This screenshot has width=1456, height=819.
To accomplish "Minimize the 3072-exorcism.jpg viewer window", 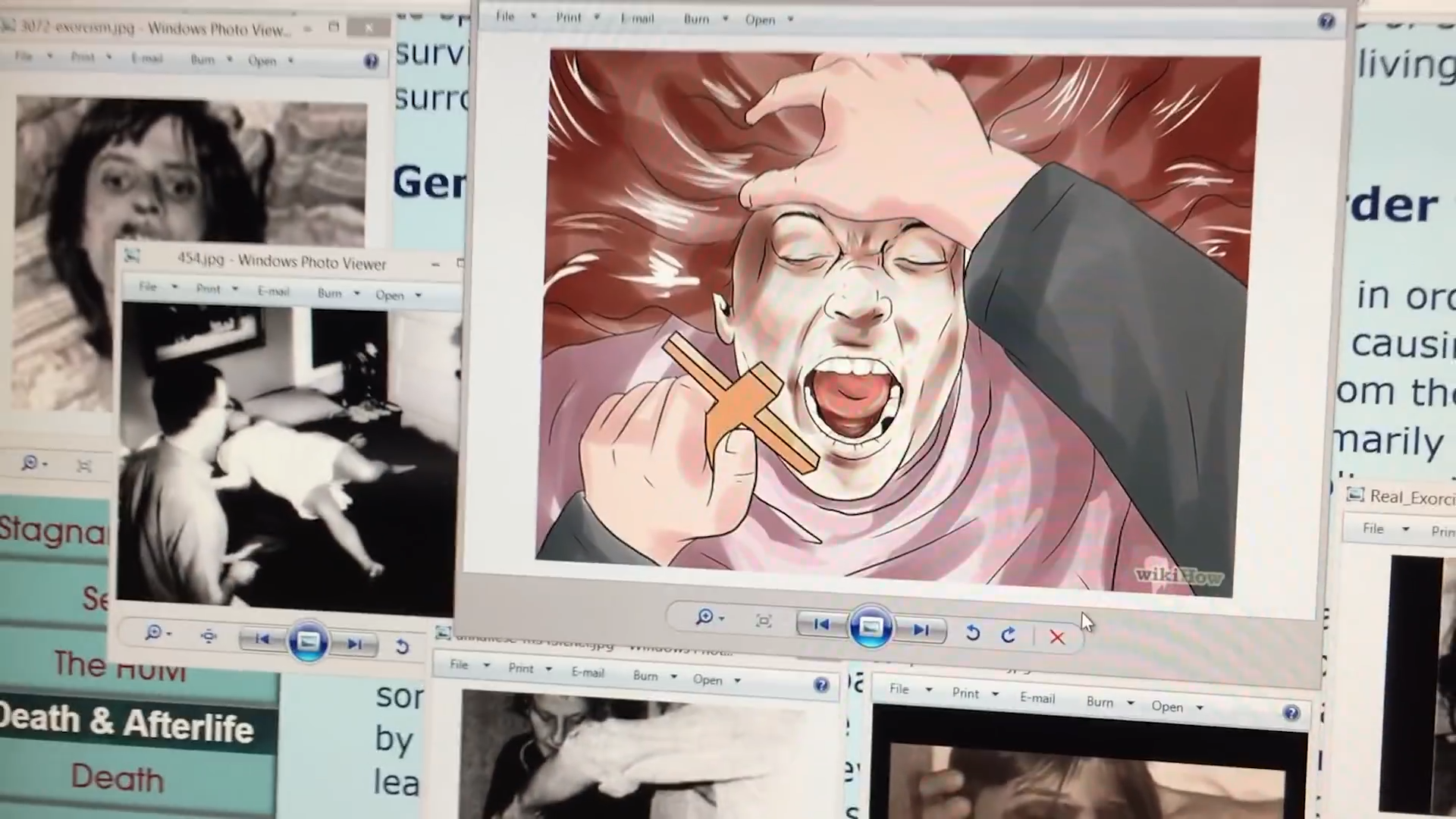I will click(307, 29).
